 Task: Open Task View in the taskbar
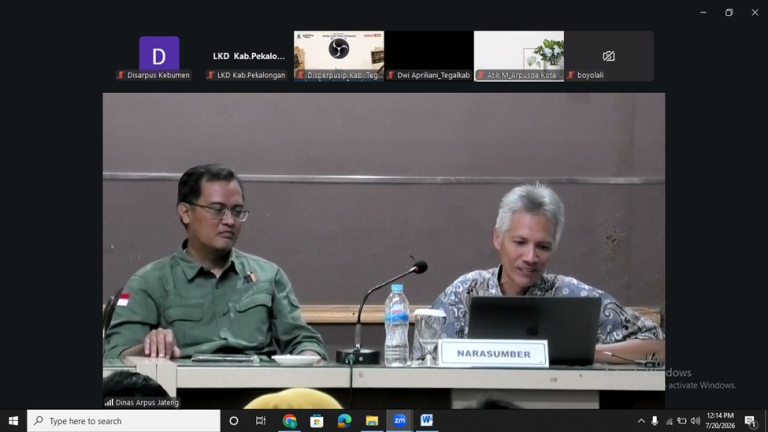[261, 421]
